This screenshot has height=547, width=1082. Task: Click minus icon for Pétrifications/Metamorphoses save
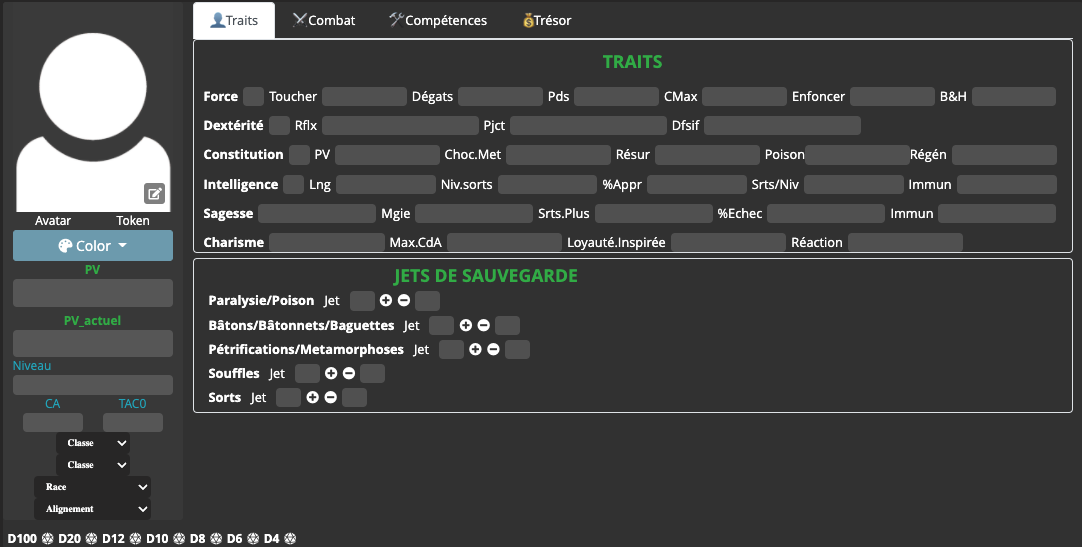493,349
